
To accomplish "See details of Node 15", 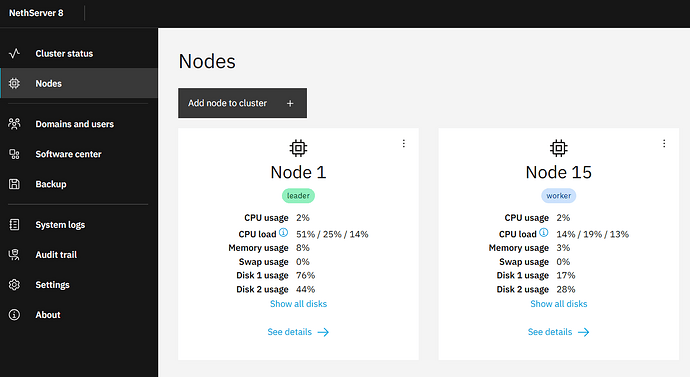I will pos(558,332).
